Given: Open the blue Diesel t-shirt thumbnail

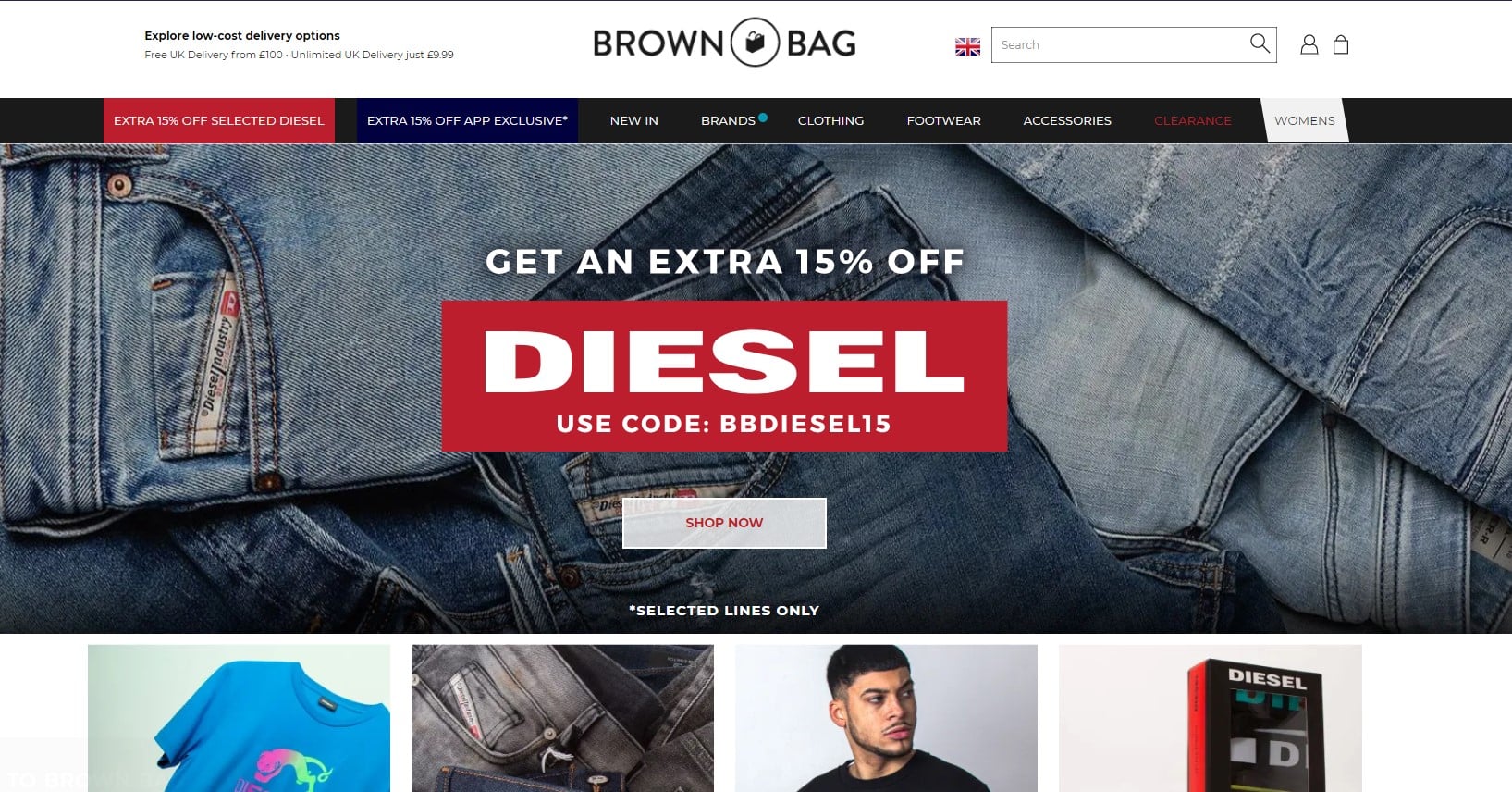Looking at the screenshot, I should (x=239, y=718).
